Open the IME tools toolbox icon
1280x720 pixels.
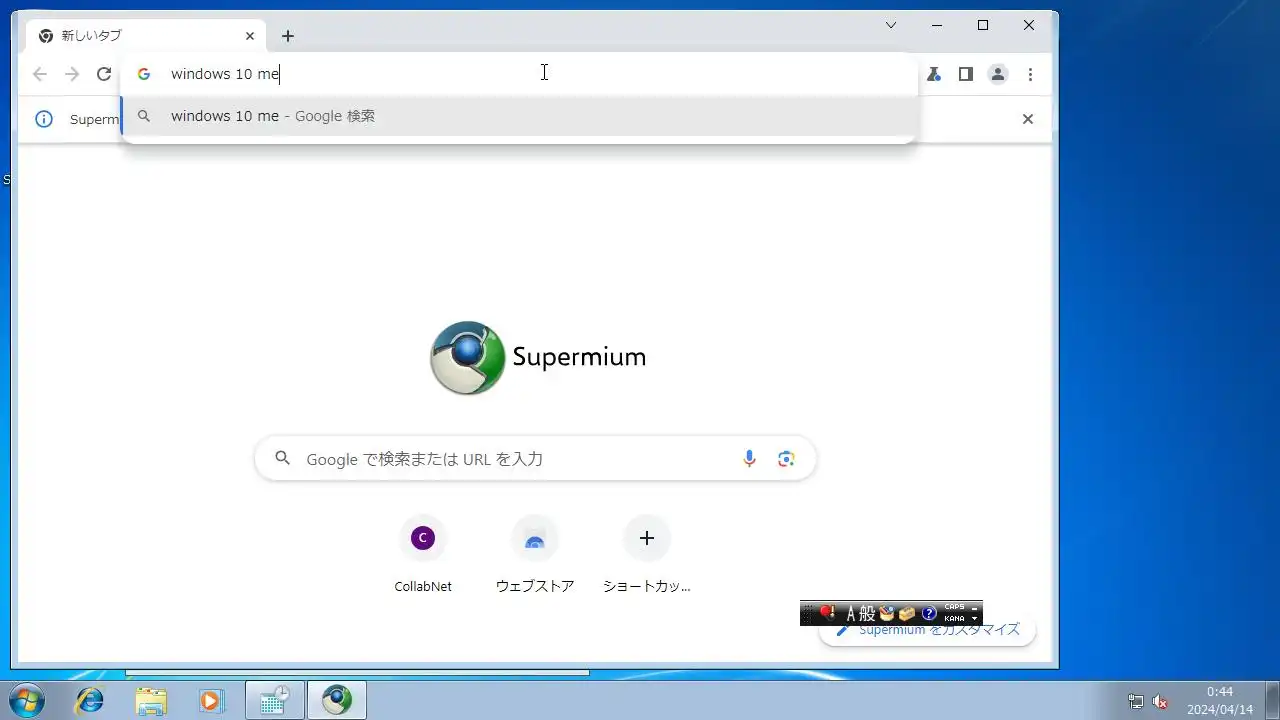(x=907, y=613)
